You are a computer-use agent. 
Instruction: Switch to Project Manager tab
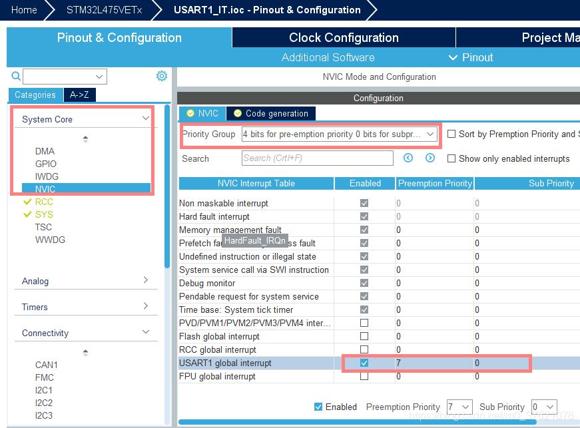pyautogui.click(x=518, y=38)
